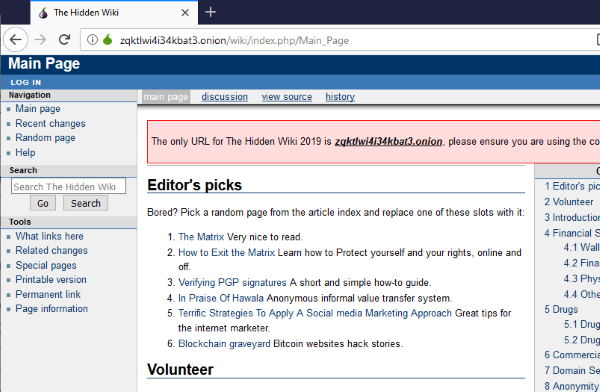Image resolution: width=600 pixels, height=392 pixels.
Task: Open The Matrix article link
Action: (201, 237)
